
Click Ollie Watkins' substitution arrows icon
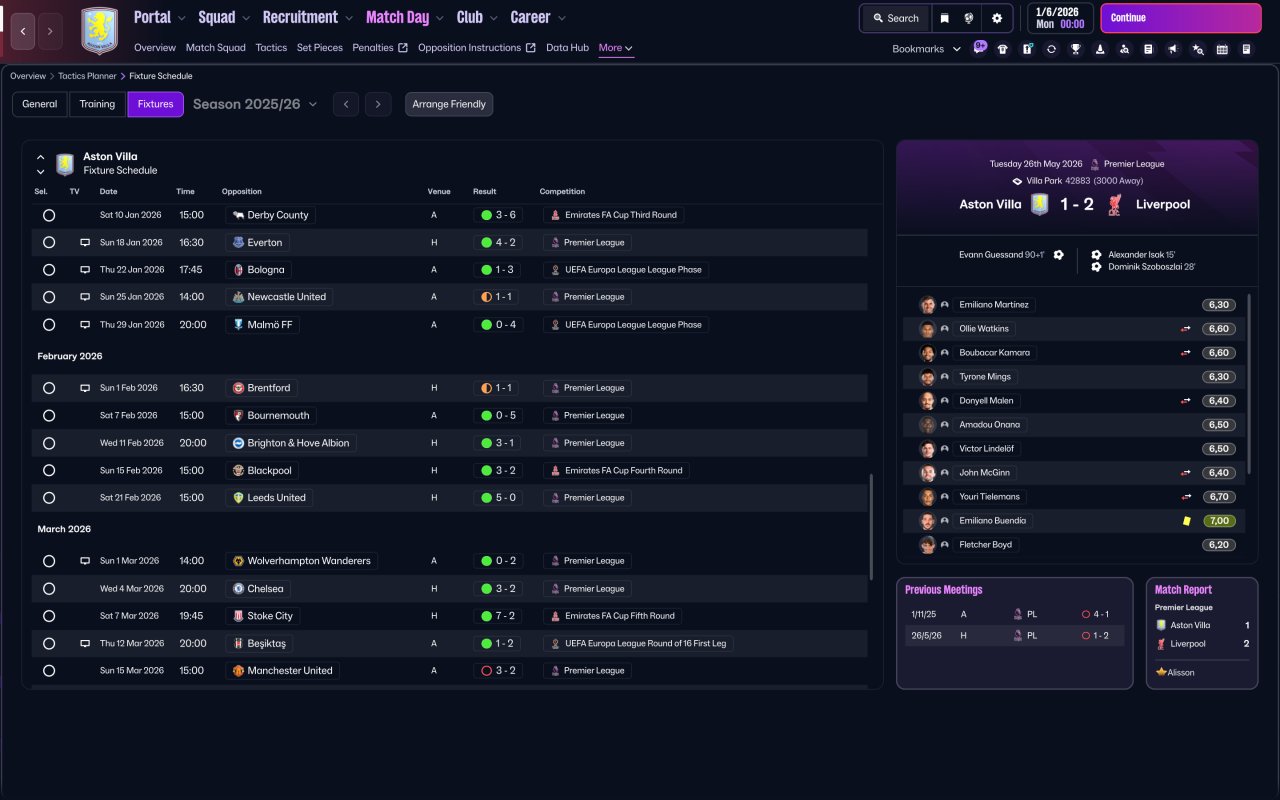tap(1185, 329)
